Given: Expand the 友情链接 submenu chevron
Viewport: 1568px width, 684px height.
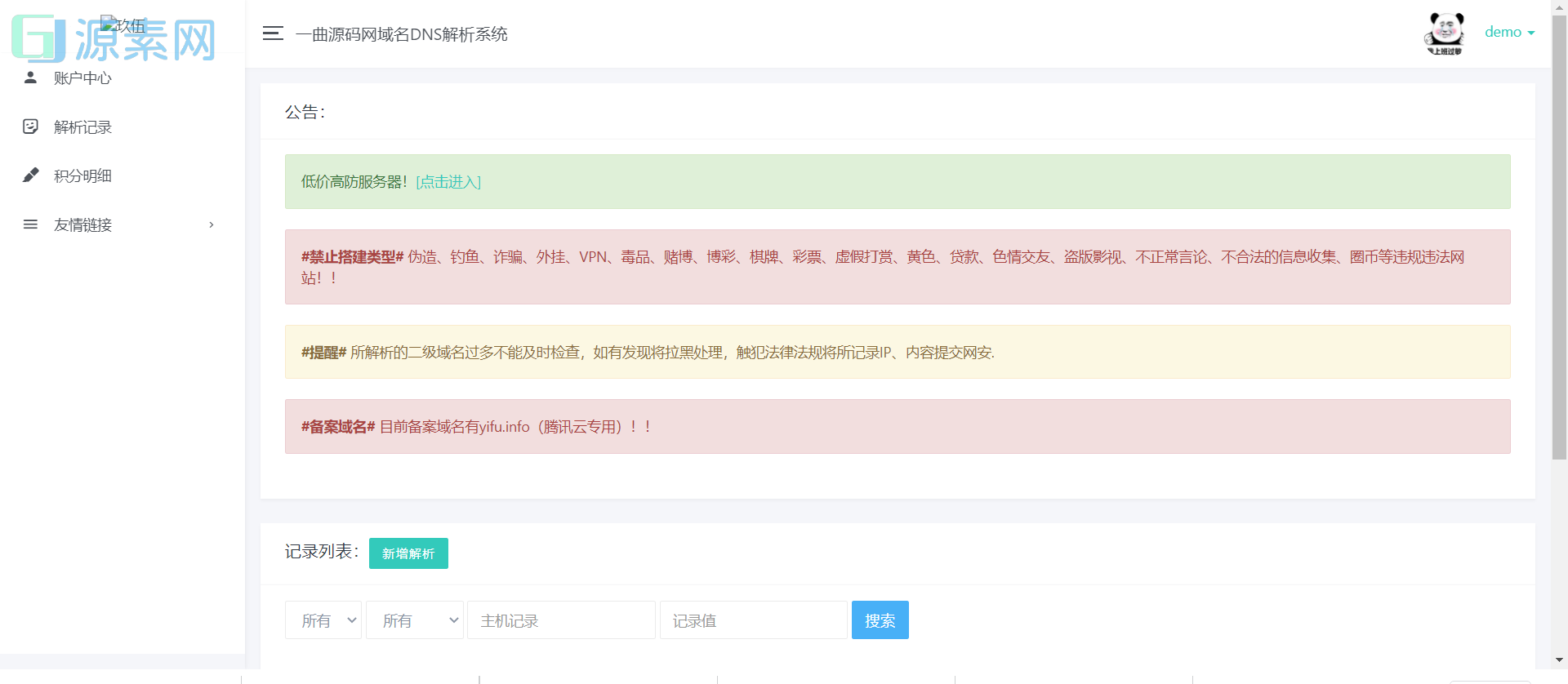Looking at the screenshot, I should (x=212, y=224).
